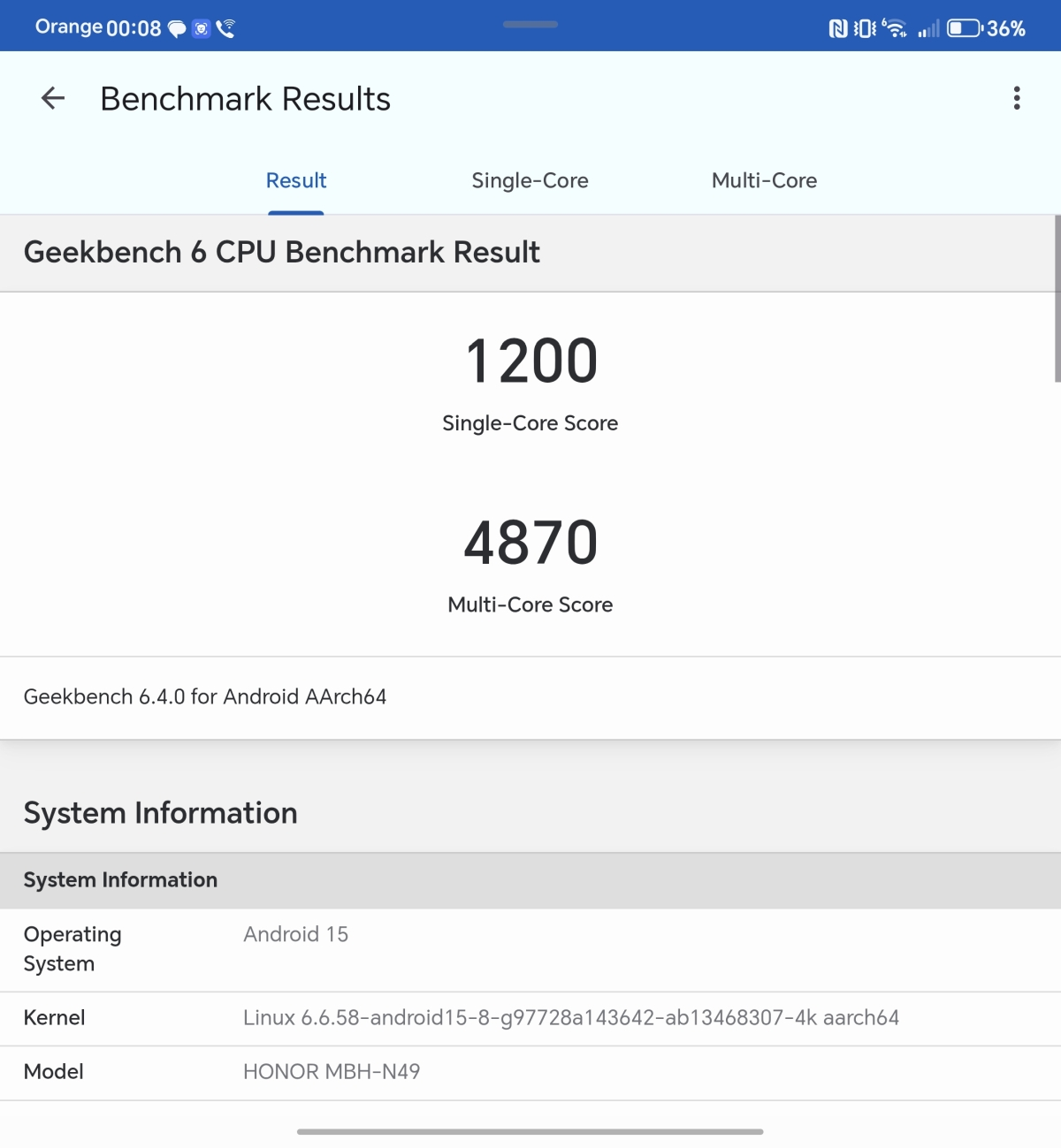
Task: Tap the large System Information section heading
Action: pyautogui.click(x=160, y=813)
